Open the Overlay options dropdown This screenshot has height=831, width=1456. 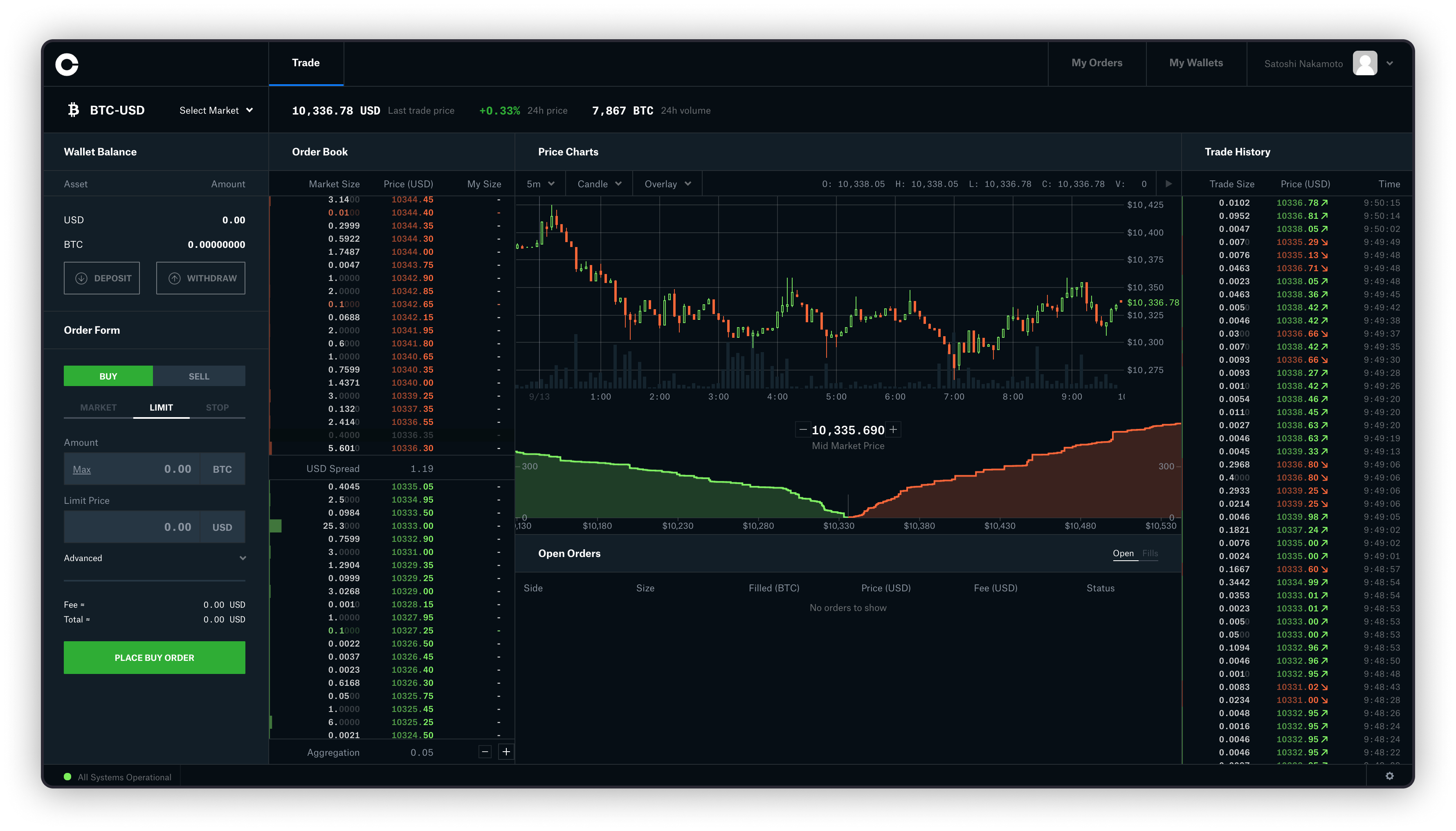coord(666,184)
